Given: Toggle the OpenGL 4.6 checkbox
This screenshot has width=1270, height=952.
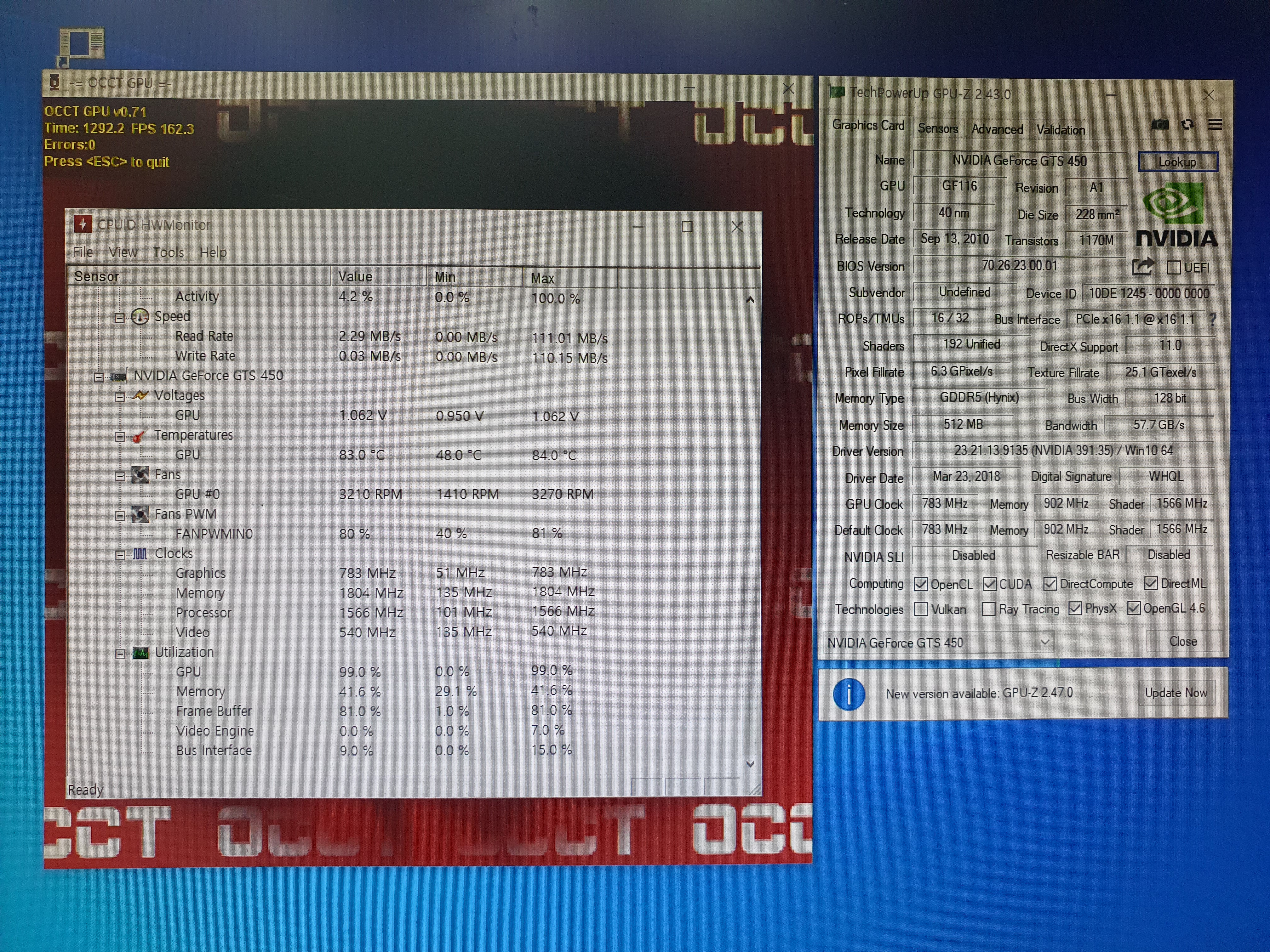Looking at the screenshot, I should click(x=1133, y=608).
